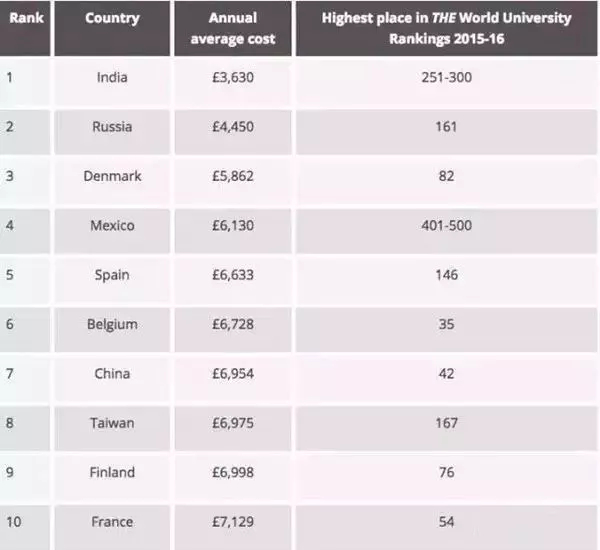The height and width of the screenshot is (550, 600).
Task: Select the £6,954 cost value
Action: [235, 374]
